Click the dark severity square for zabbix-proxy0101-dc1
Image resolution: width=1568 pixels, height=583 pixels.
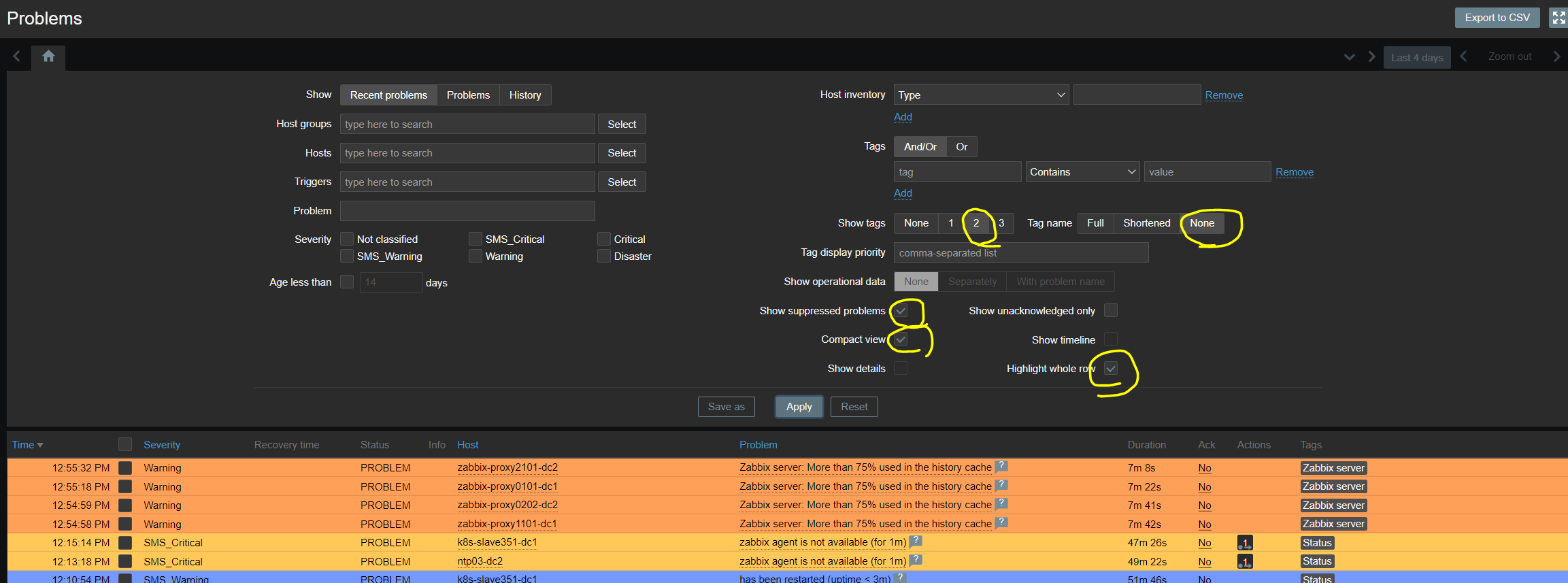click(125, 486)
